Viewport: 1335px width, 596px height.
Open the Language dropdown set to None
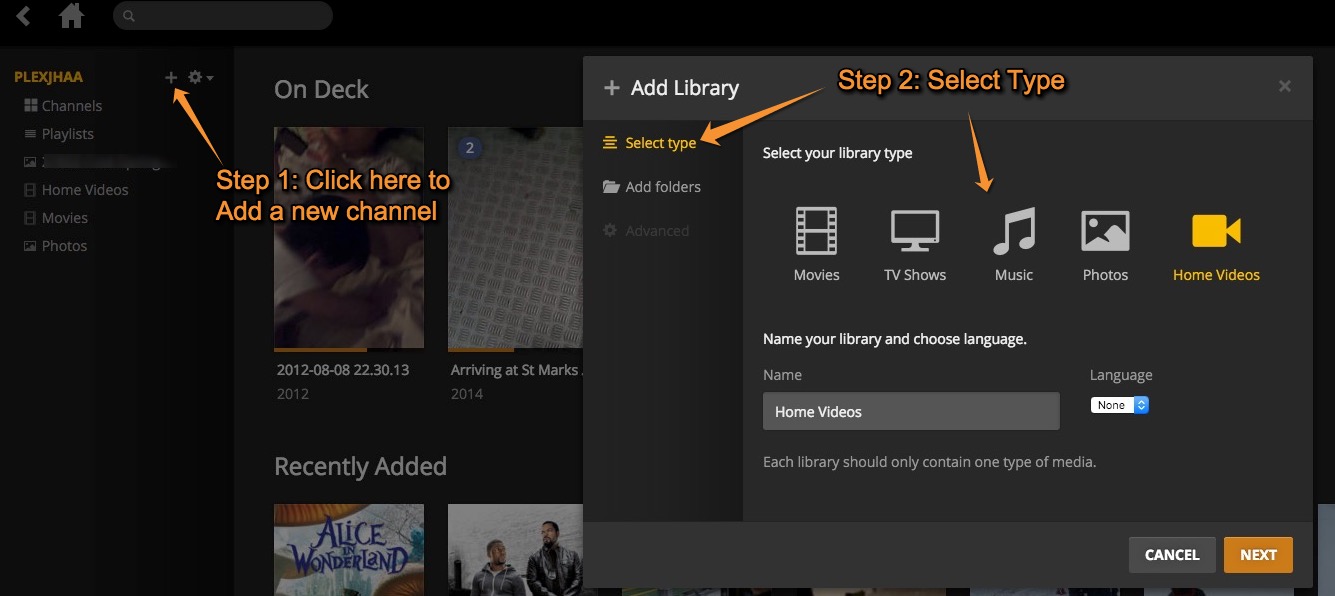[1112, 404]
